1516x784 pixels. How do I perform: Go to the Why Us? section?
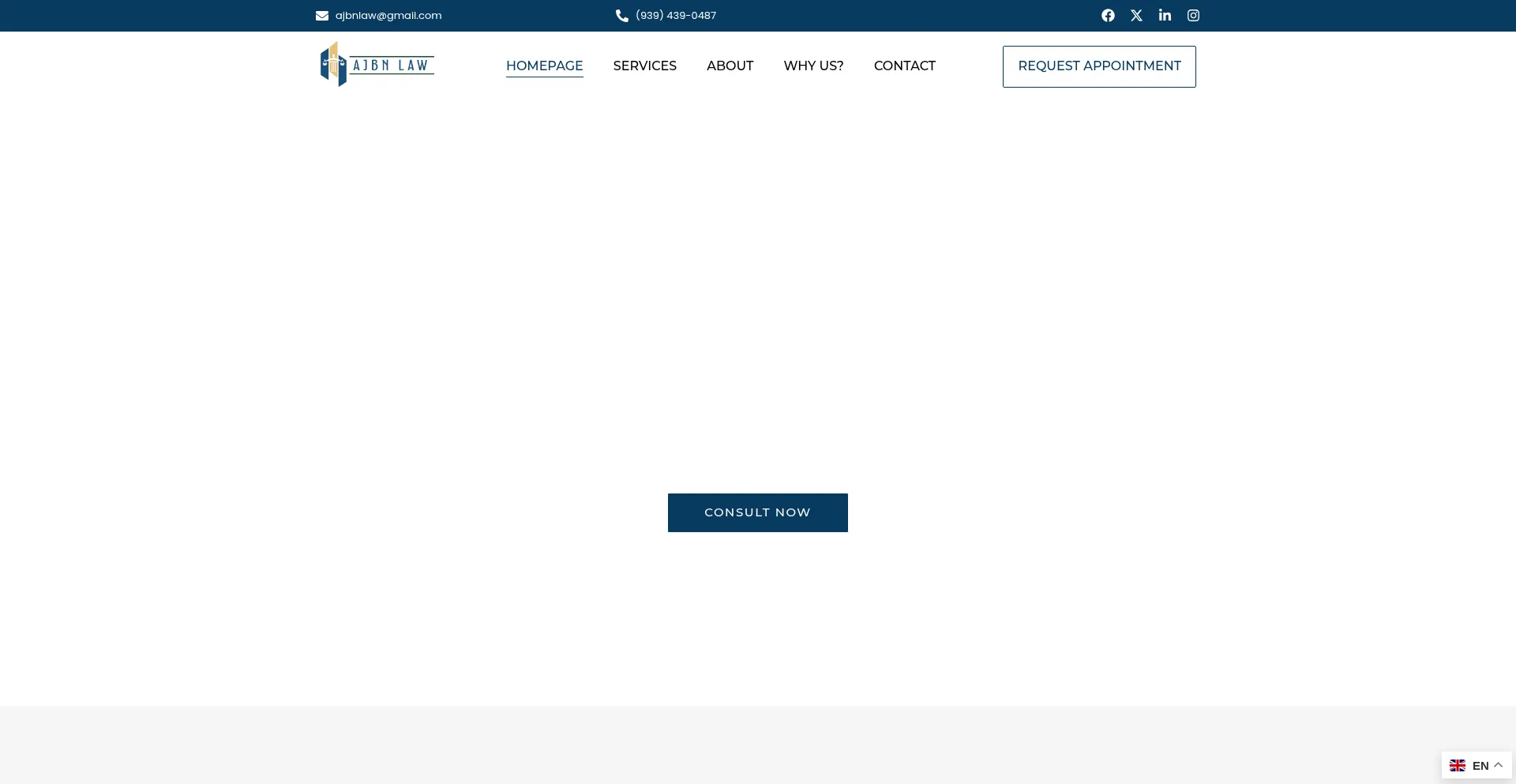pos(813,66)
